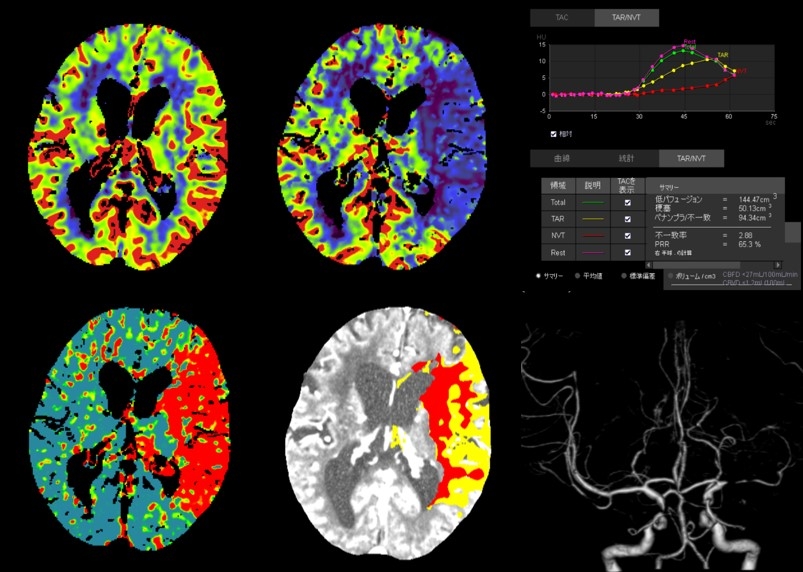Uncheck TAC display for TAR row
The image size is (803, 572).
[627, 219]
